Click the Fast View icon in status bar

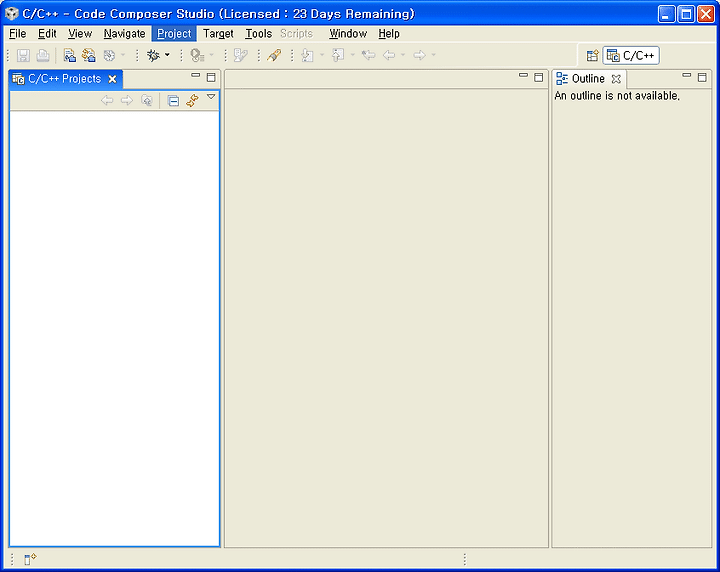click(x=30, y=559)
